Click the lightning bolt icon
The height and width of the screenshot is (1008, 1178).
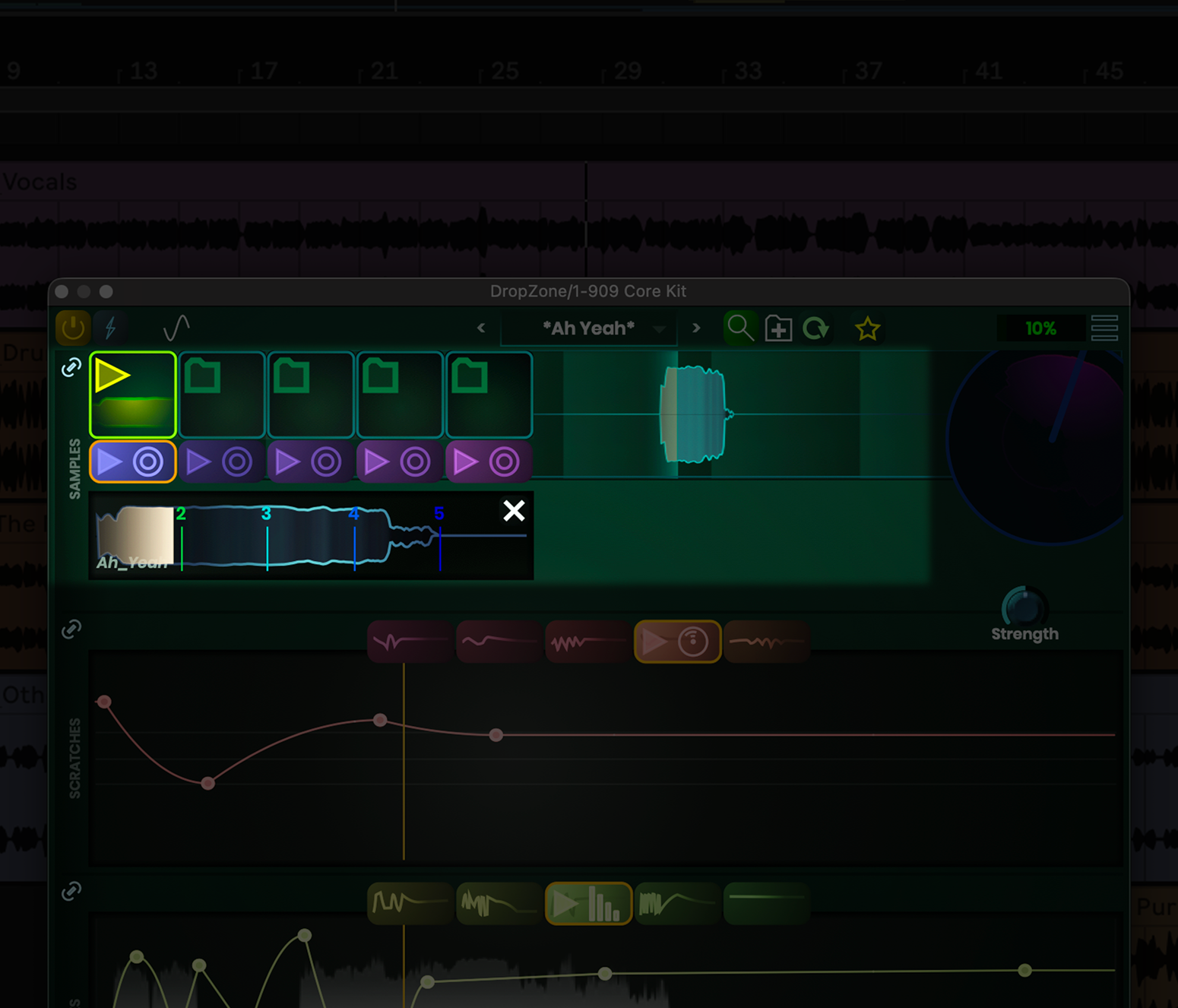(x=111, y=328)
